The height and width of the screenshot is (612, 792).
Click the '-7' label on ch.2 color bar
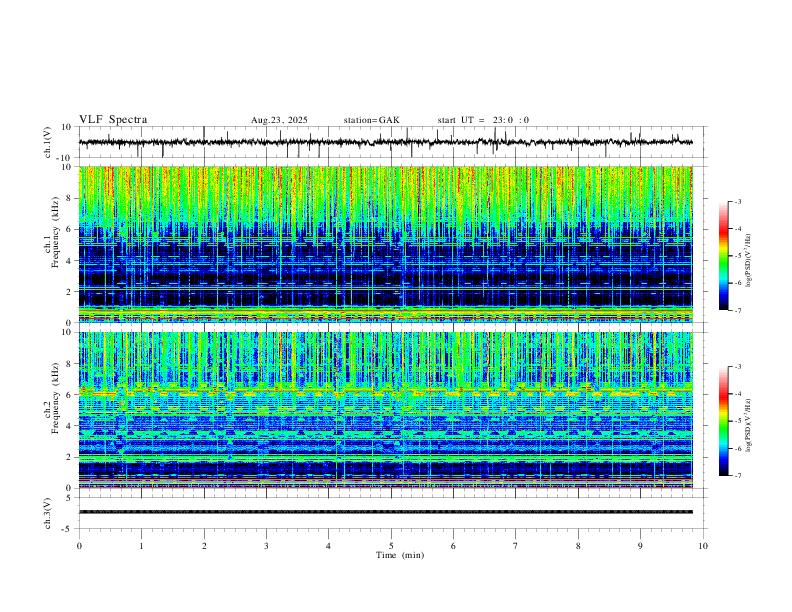(737, 475)
